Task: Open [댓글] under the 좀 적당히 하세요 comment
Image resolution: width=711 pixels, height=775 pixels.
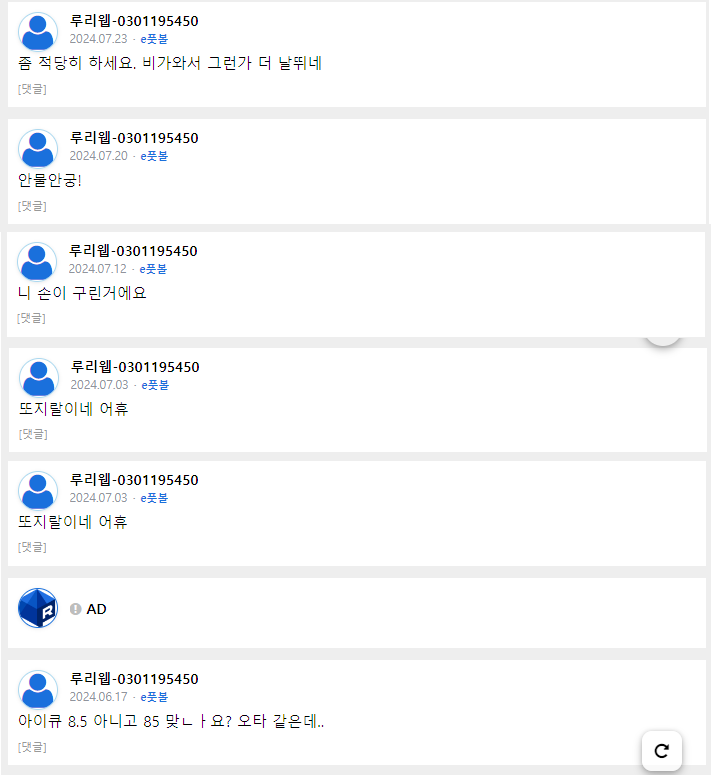Action: tap(32, 89)
